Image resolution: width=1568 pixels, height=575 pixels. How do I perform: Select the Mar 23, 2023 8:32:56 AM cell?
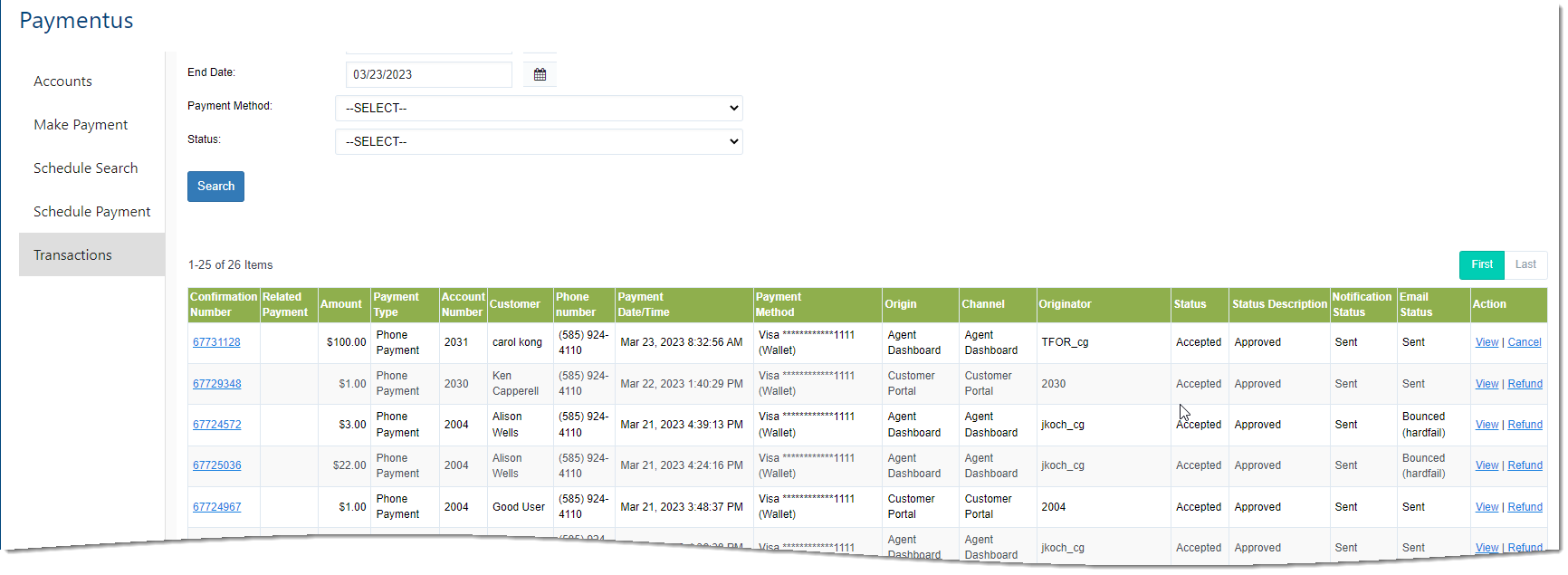click(682, 342)
